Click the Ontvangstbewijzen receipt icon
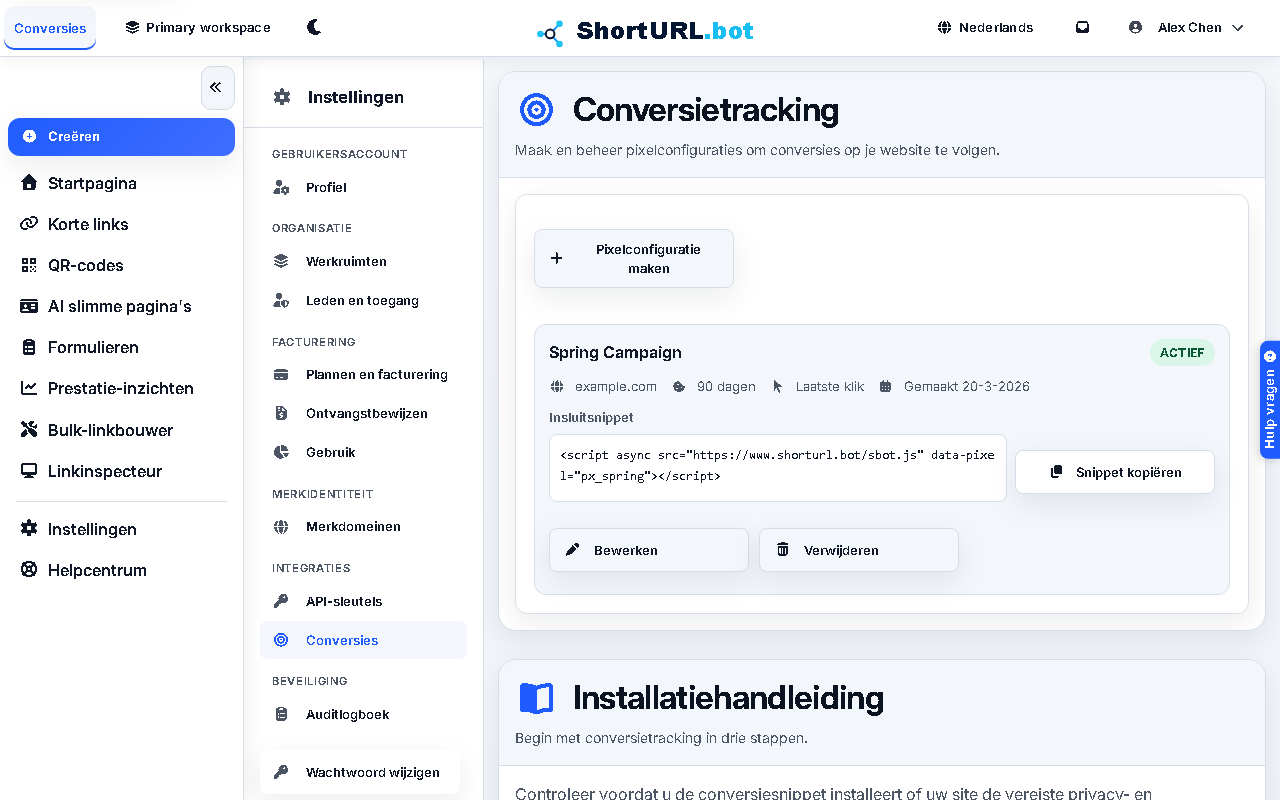The height and width of the screenshot is (800, 1280). tap(282, 413)
